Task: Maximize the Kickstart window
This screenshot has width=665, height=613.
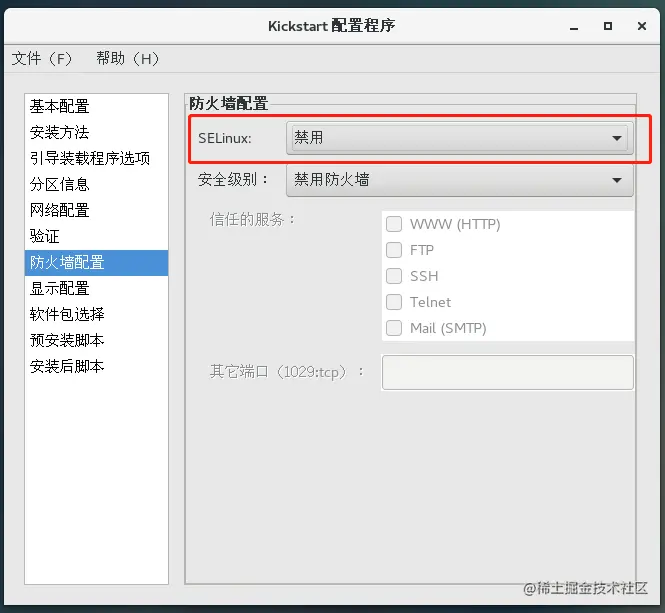Action: 608,26
